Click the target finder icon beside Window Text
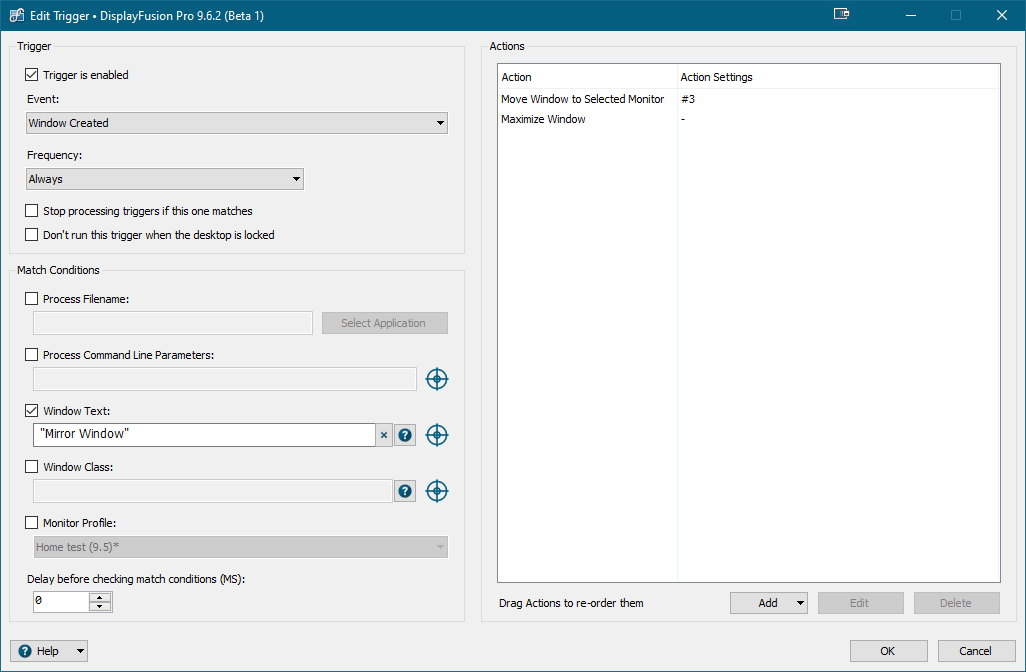 click(437, 435)
